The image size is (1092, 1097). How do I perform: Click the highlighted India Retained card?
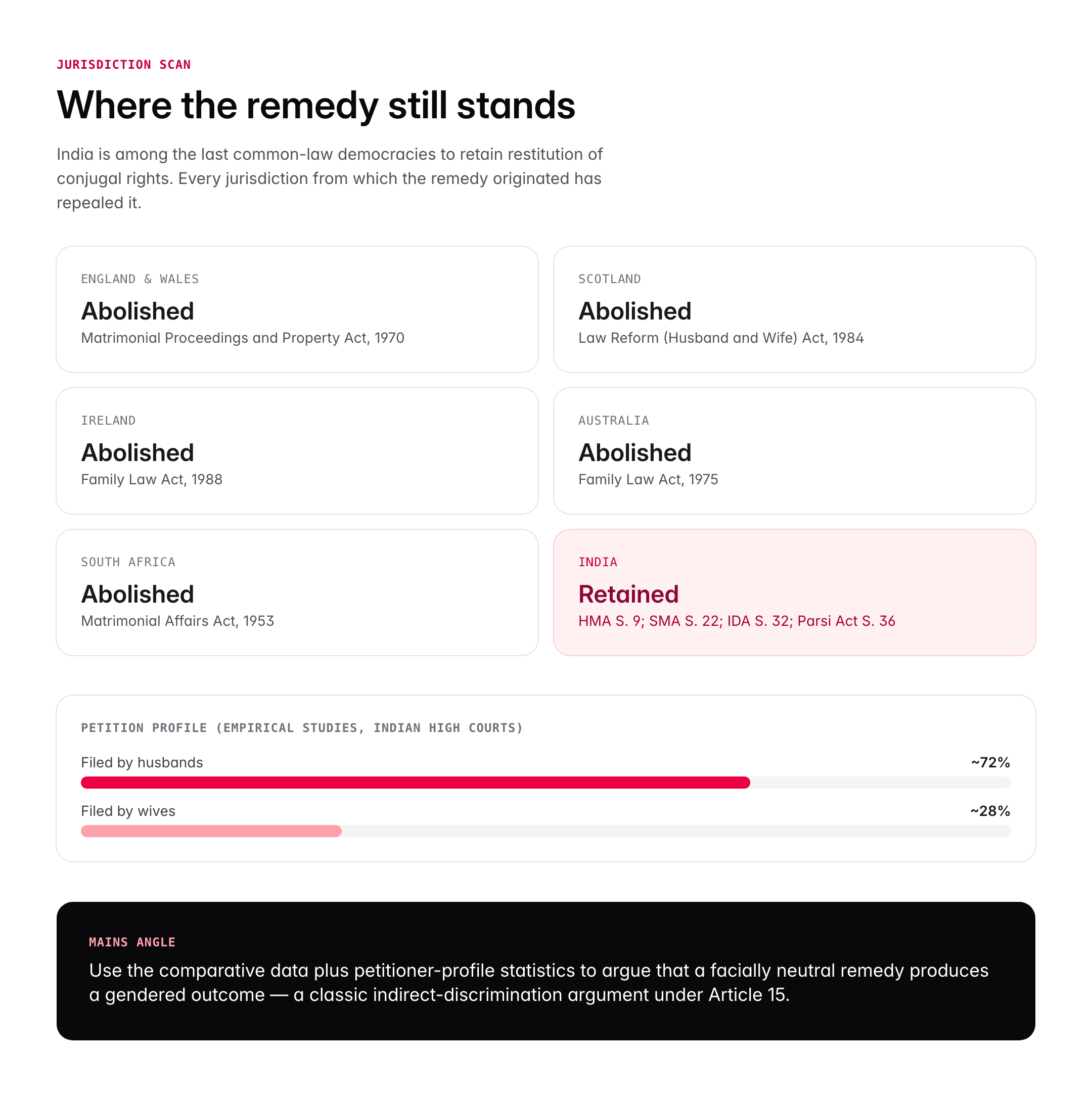click(x=794, y=592)
